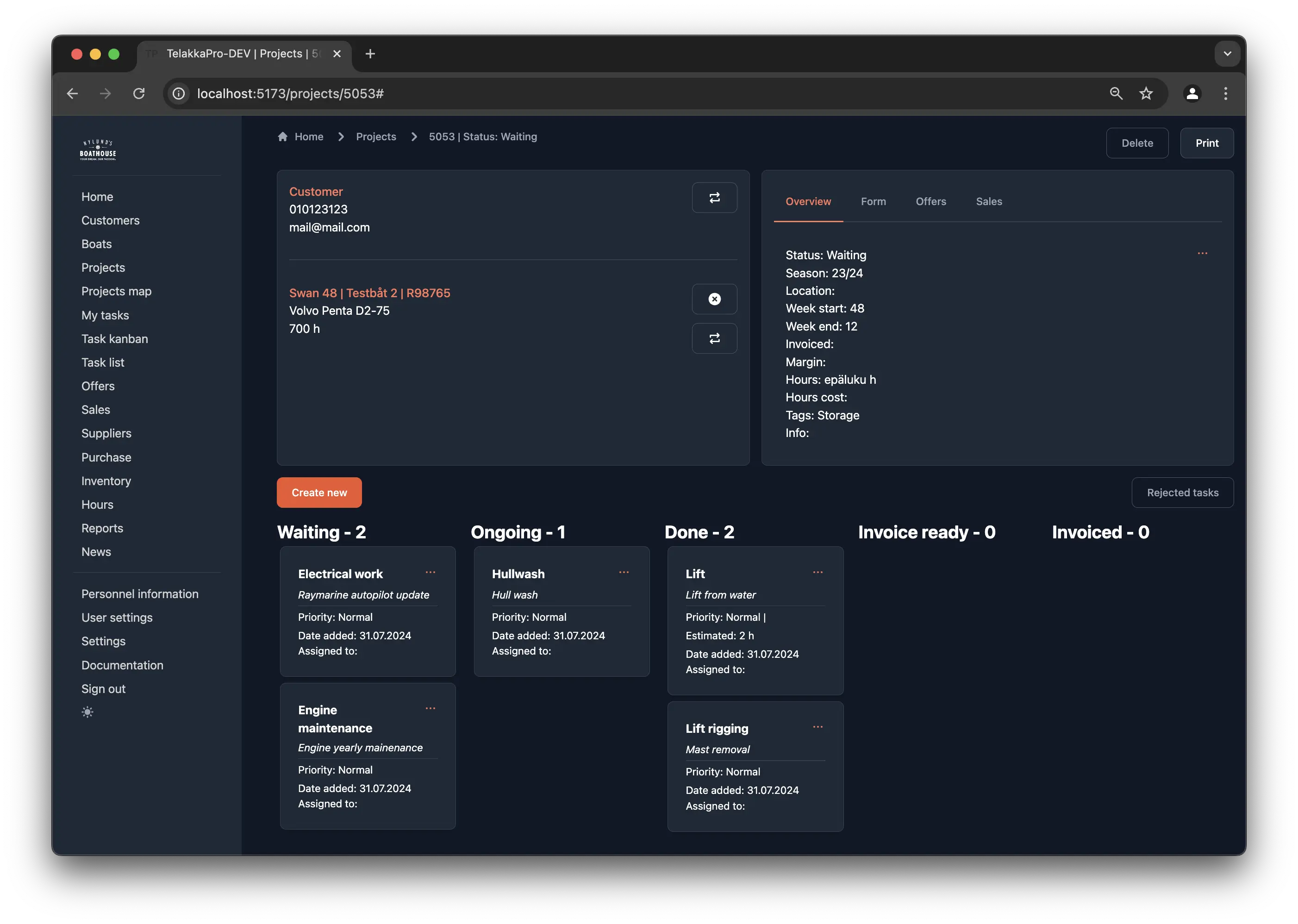Open the Customer link

[316, 192]
